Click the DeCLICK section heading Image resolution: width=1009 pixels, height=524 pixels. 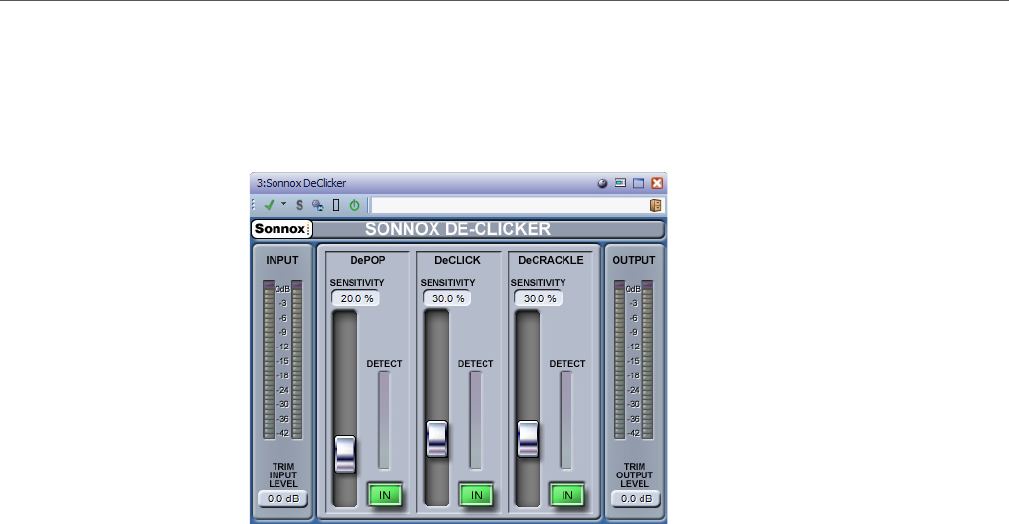457,260
